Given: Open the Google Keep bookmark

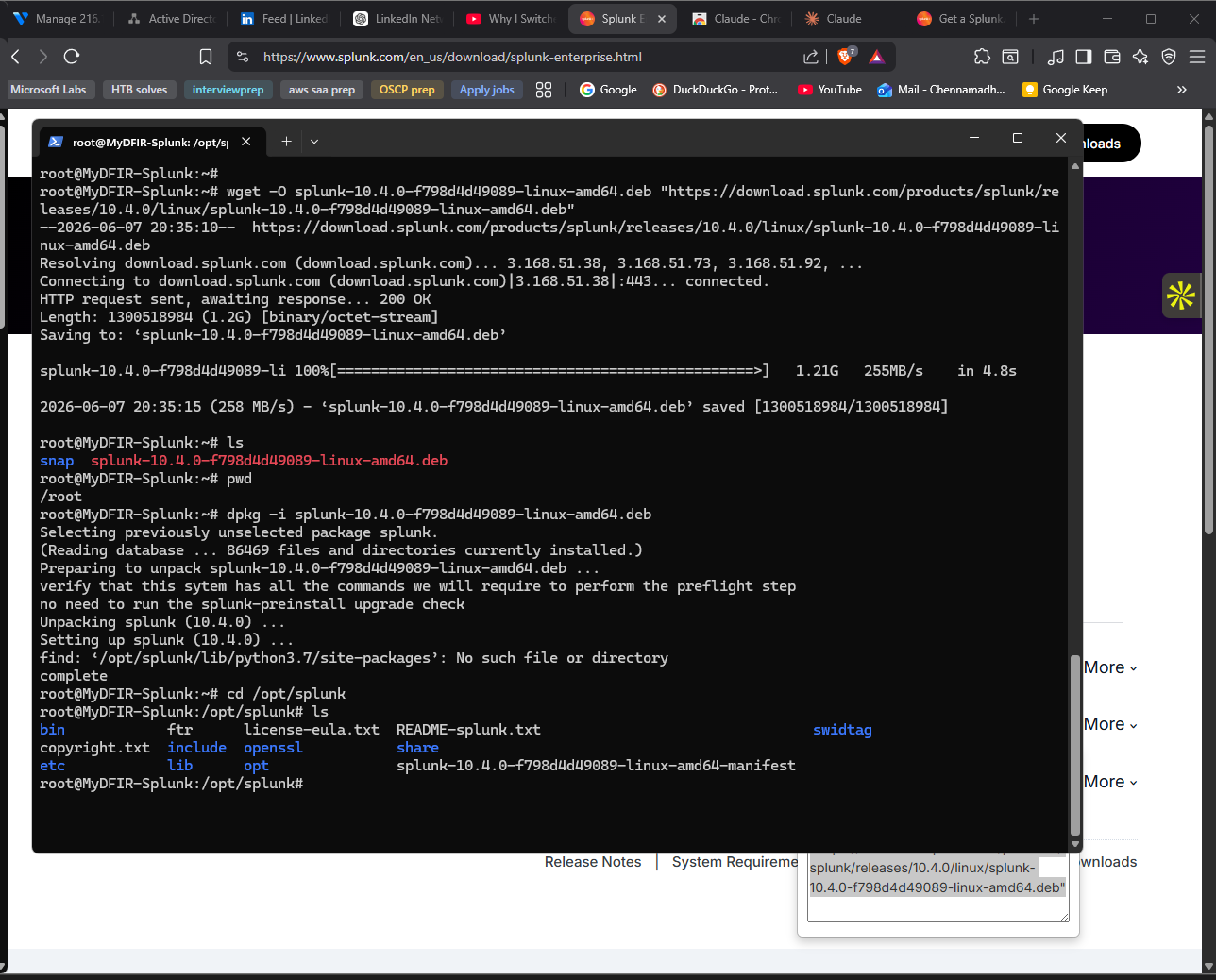Looking at the screenshot, I should (x=1065, y=90).
